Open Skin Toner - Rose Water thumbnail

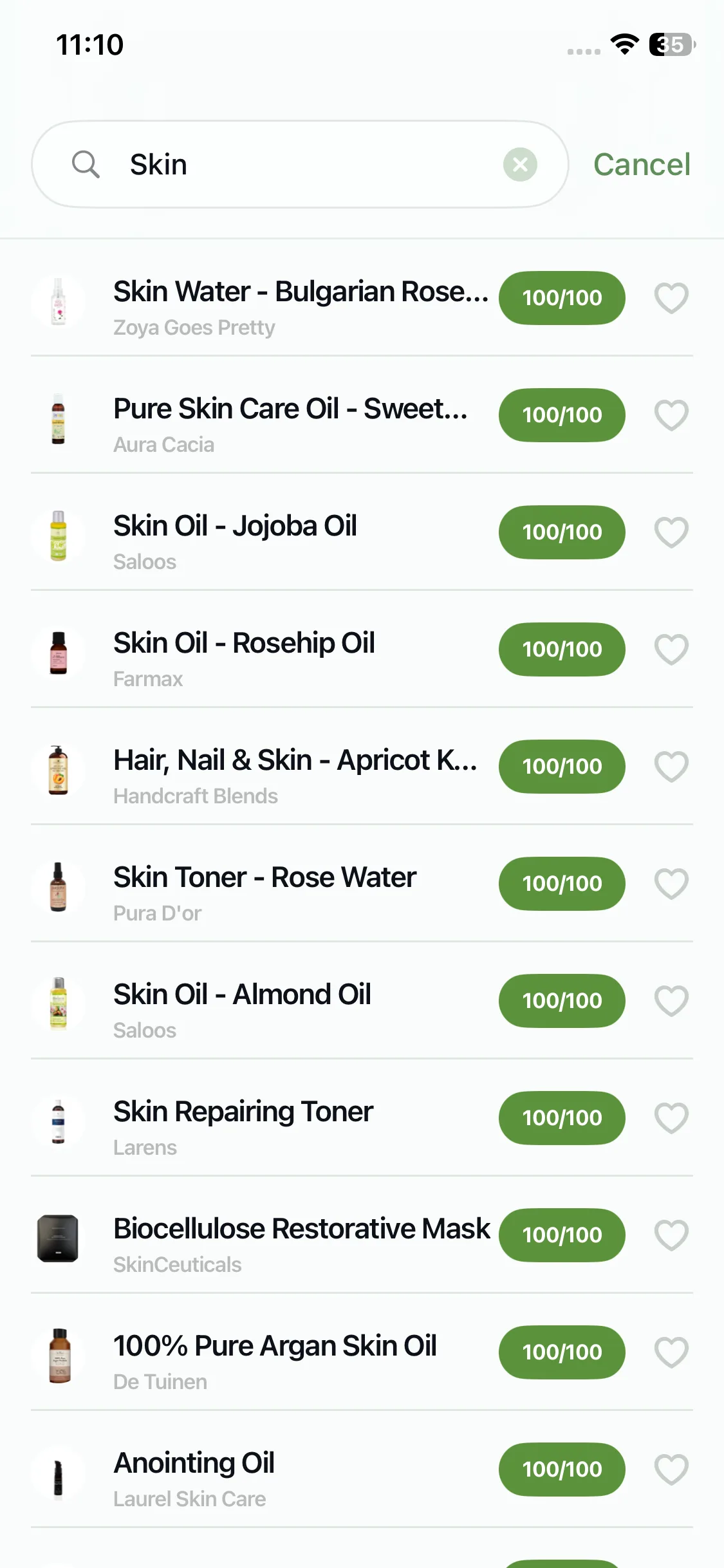tap(59, 887)
